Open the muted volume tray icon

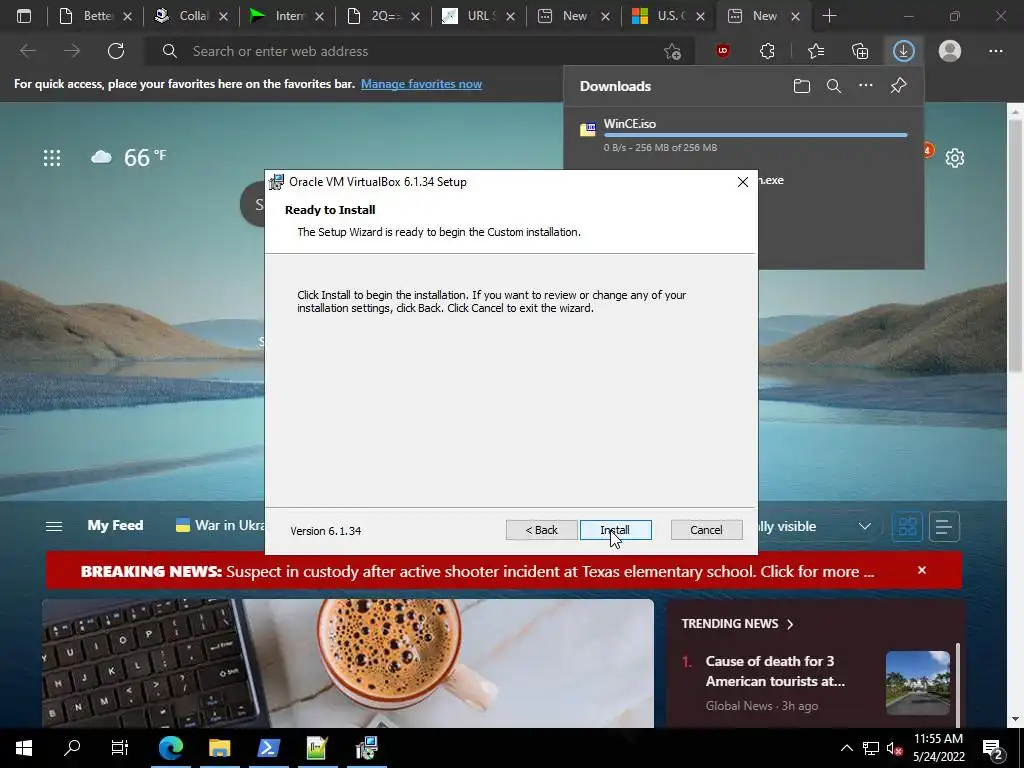pyautogui.click(x=895, y=748)
